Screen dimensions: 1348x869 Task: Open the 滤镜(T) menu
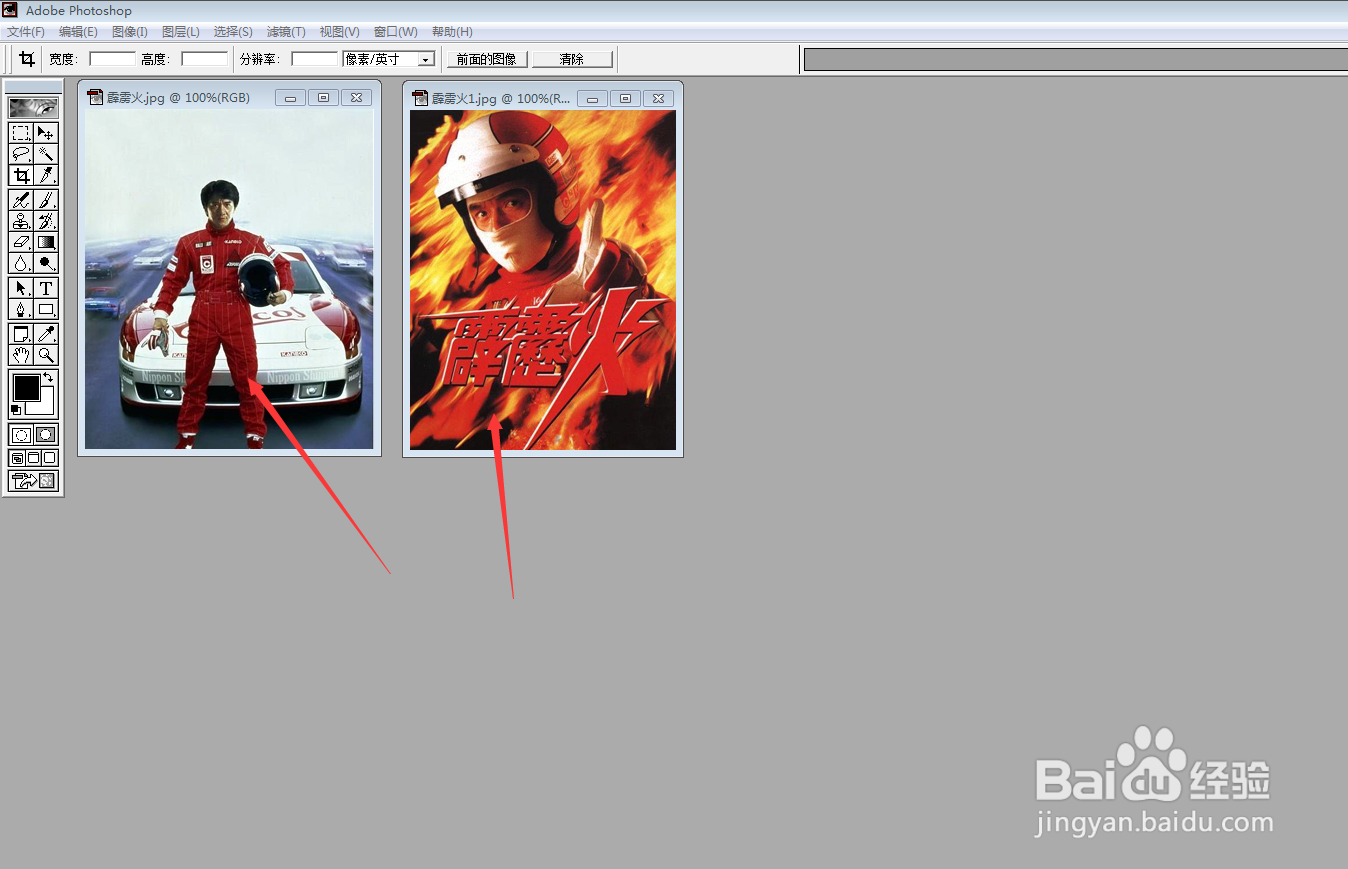click(x=286, y=32)
